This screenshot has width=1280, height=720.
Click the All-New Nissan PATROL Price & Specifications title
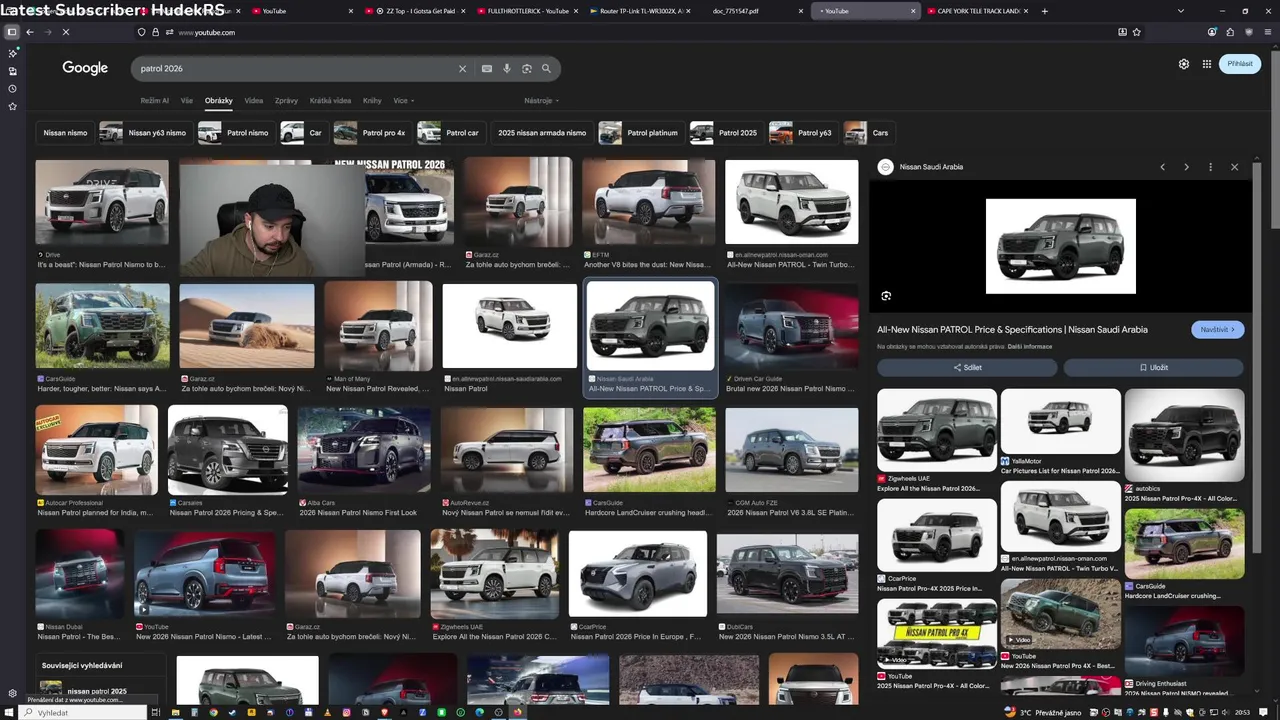coord(1012,330)
